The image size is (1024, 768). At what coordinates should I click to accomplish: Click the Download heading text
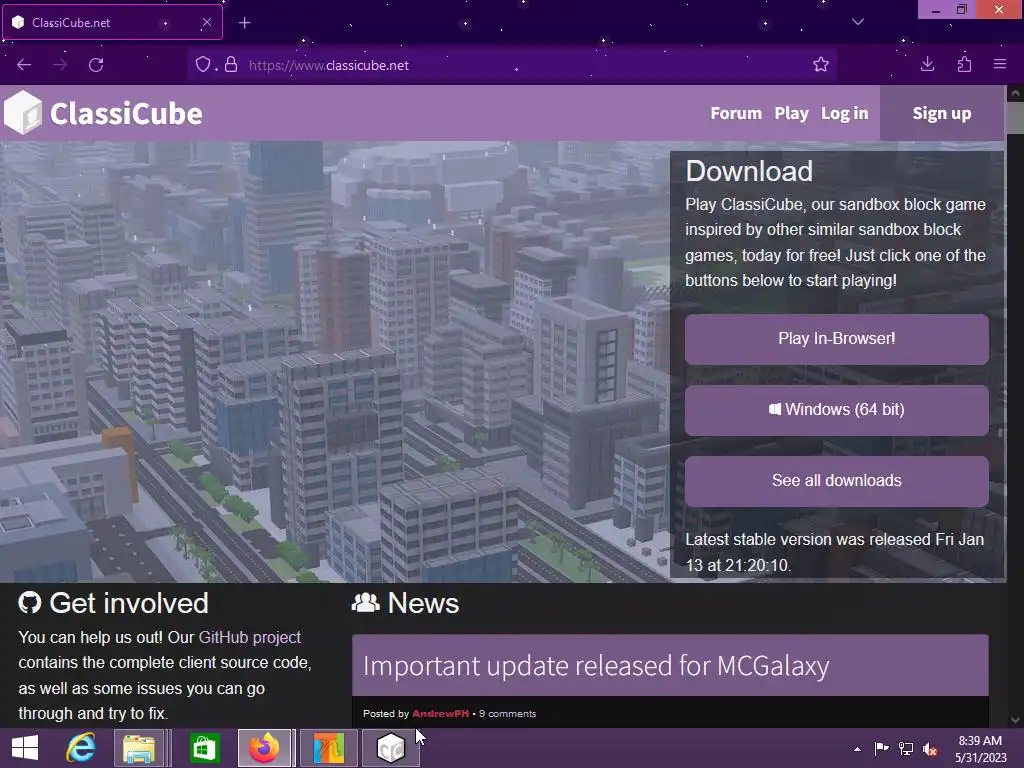click(749, 171)
